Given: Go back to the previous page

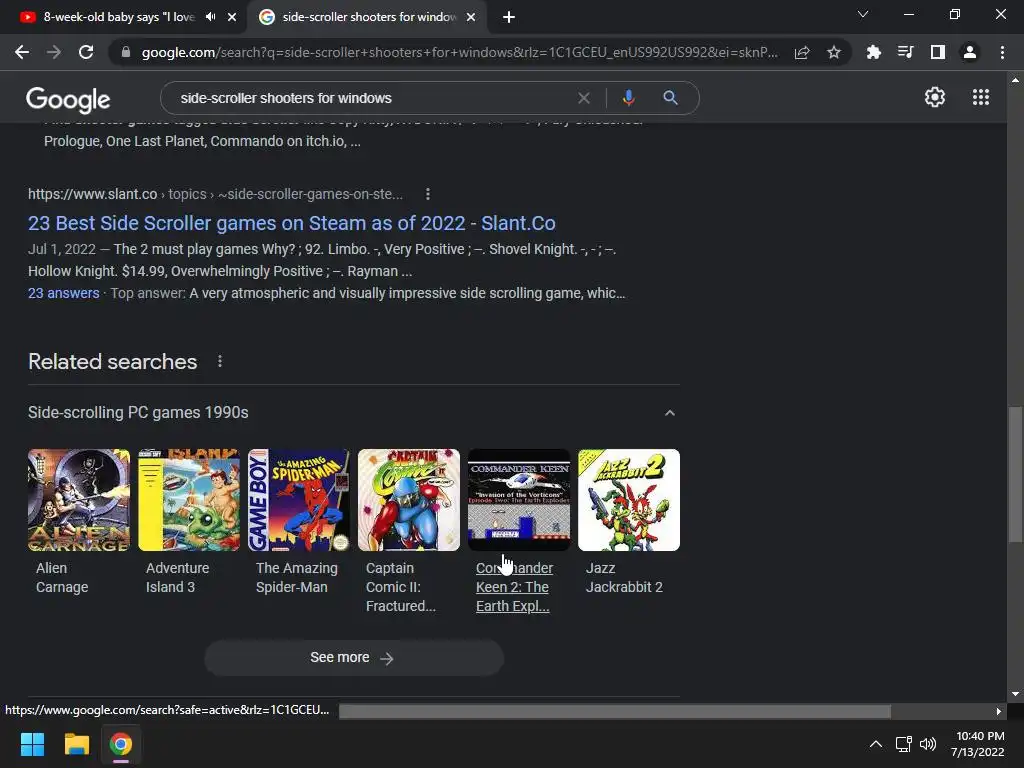Looking at the screenshot, I should [x=22, y=52].
